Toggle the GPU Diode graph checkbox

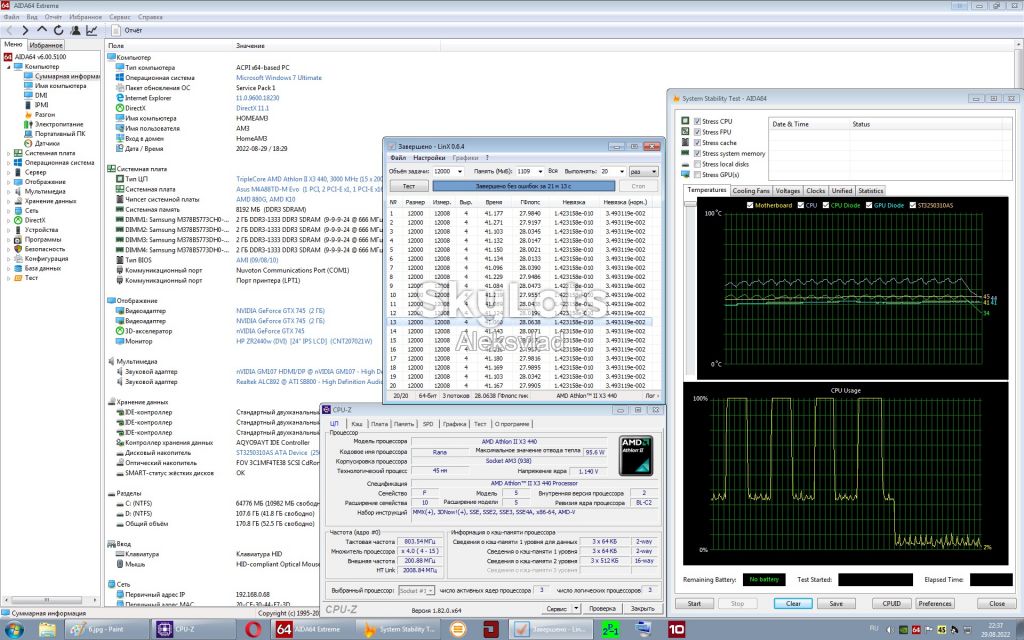tap(869, 205)
